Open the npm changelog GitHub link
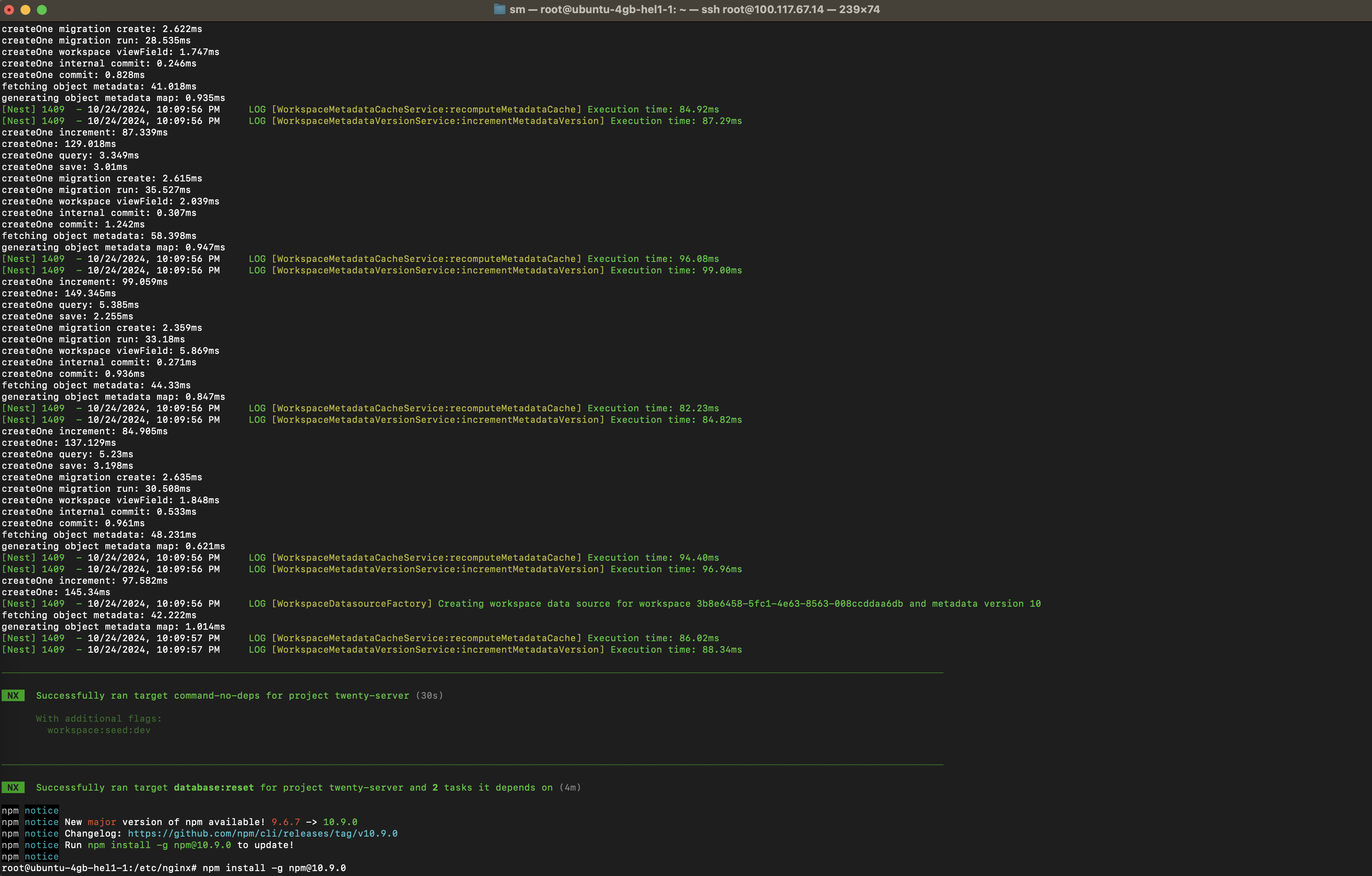Image resolution: width=1372 pixels, height=876 pixels. pyautogui.click(x=263, y=833)
